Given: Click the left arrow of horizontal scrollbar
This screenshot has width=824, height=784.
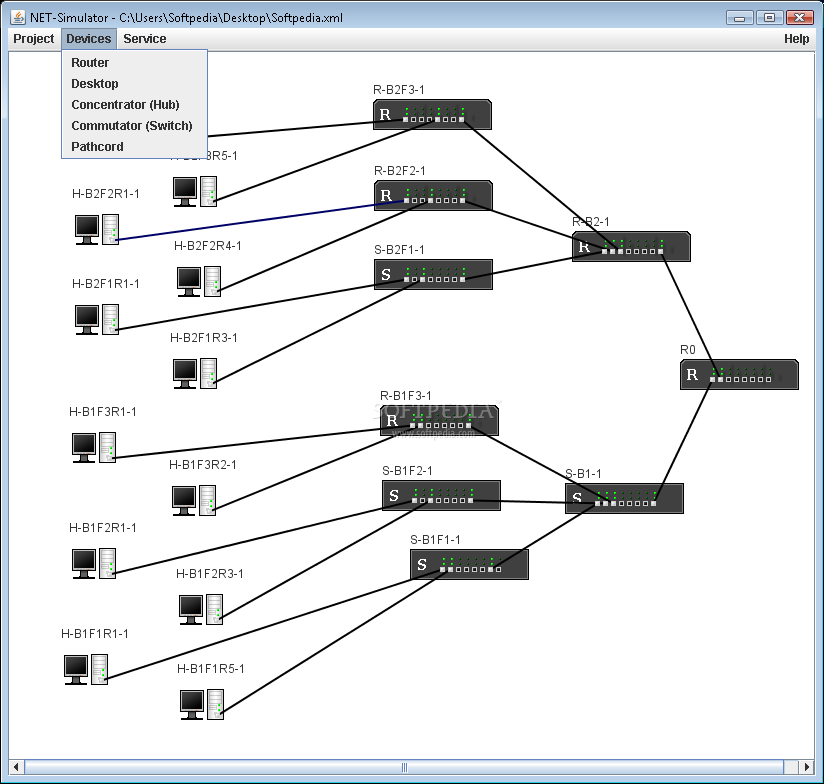Looking at the screenshot, I should (x=16, y=767).
